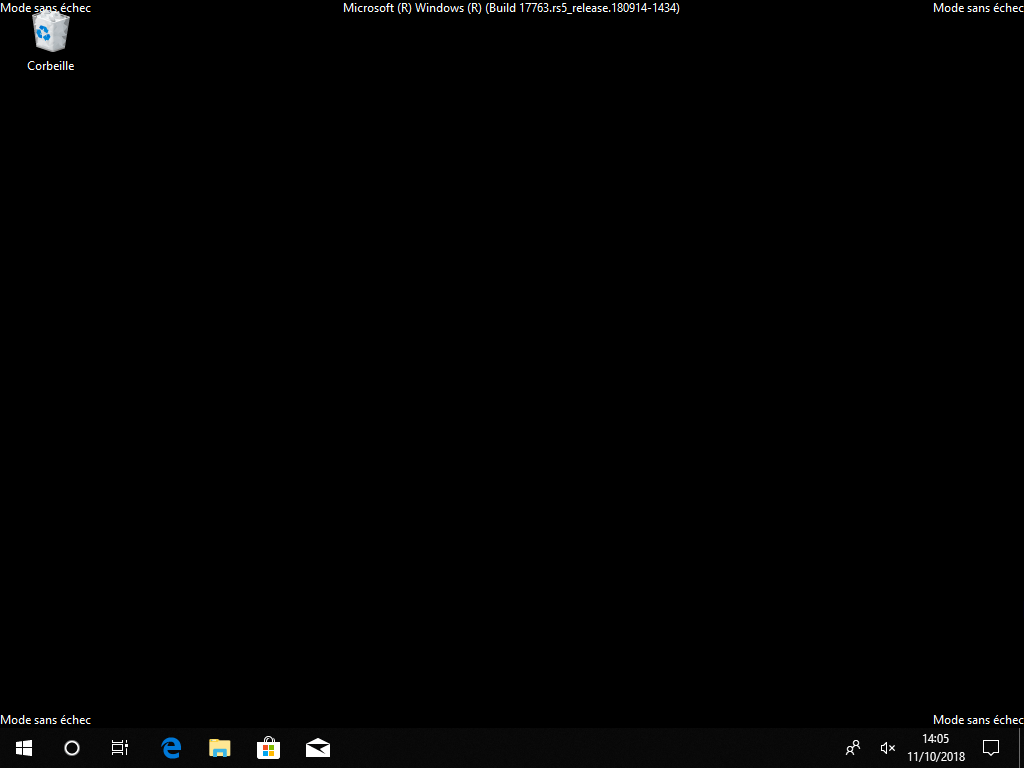This screenshot has width=1024, height=768.
Task: Open the Action Center notifications
Action: tap(991, 748)
